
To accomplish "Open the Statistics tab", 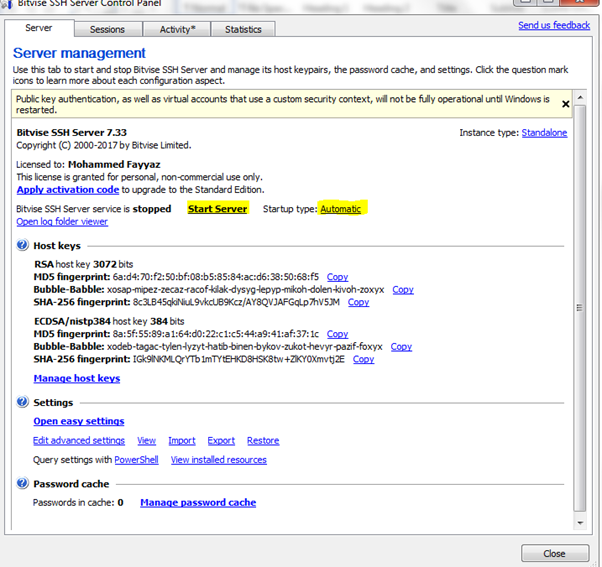I will [x=243, y=30].
